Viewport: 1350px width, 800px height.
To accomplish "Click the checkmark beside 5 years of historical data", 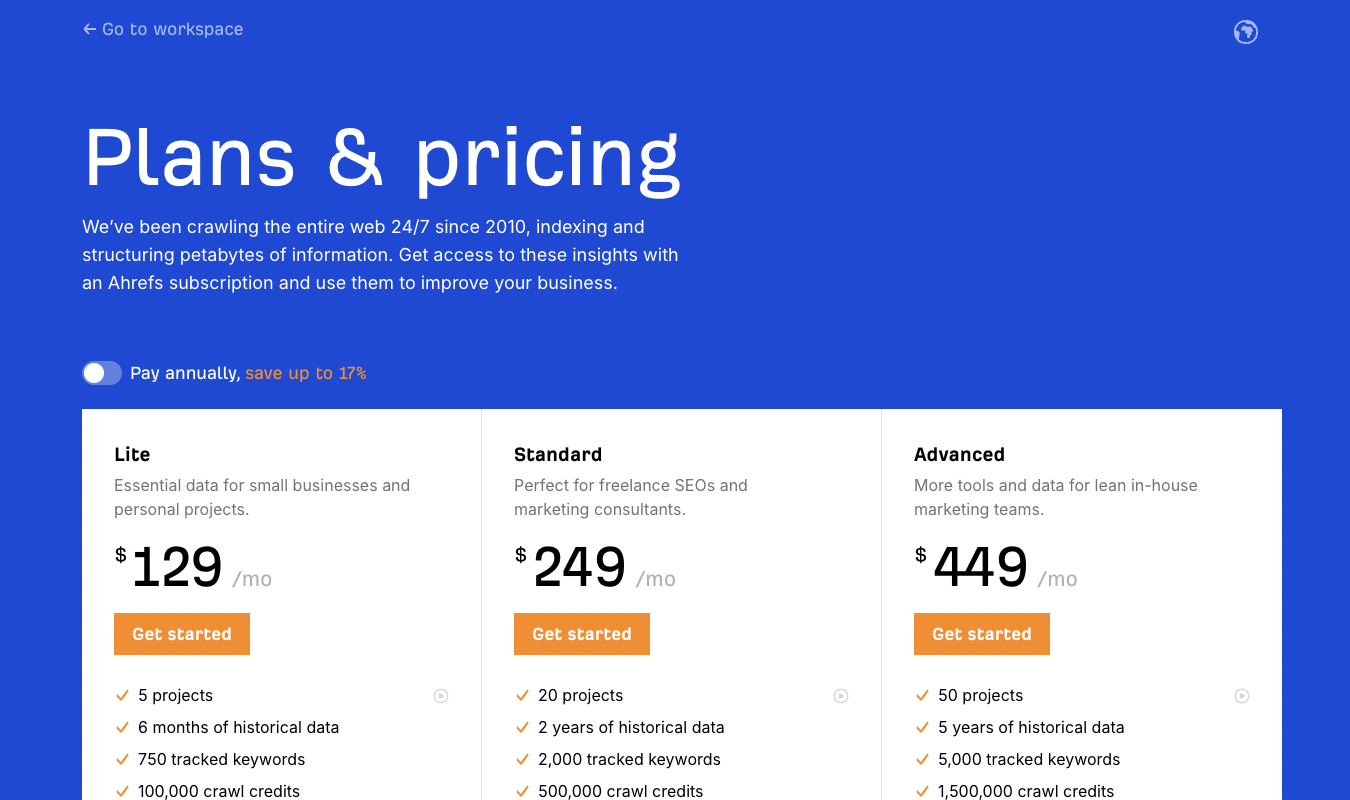I will point(922,726).
